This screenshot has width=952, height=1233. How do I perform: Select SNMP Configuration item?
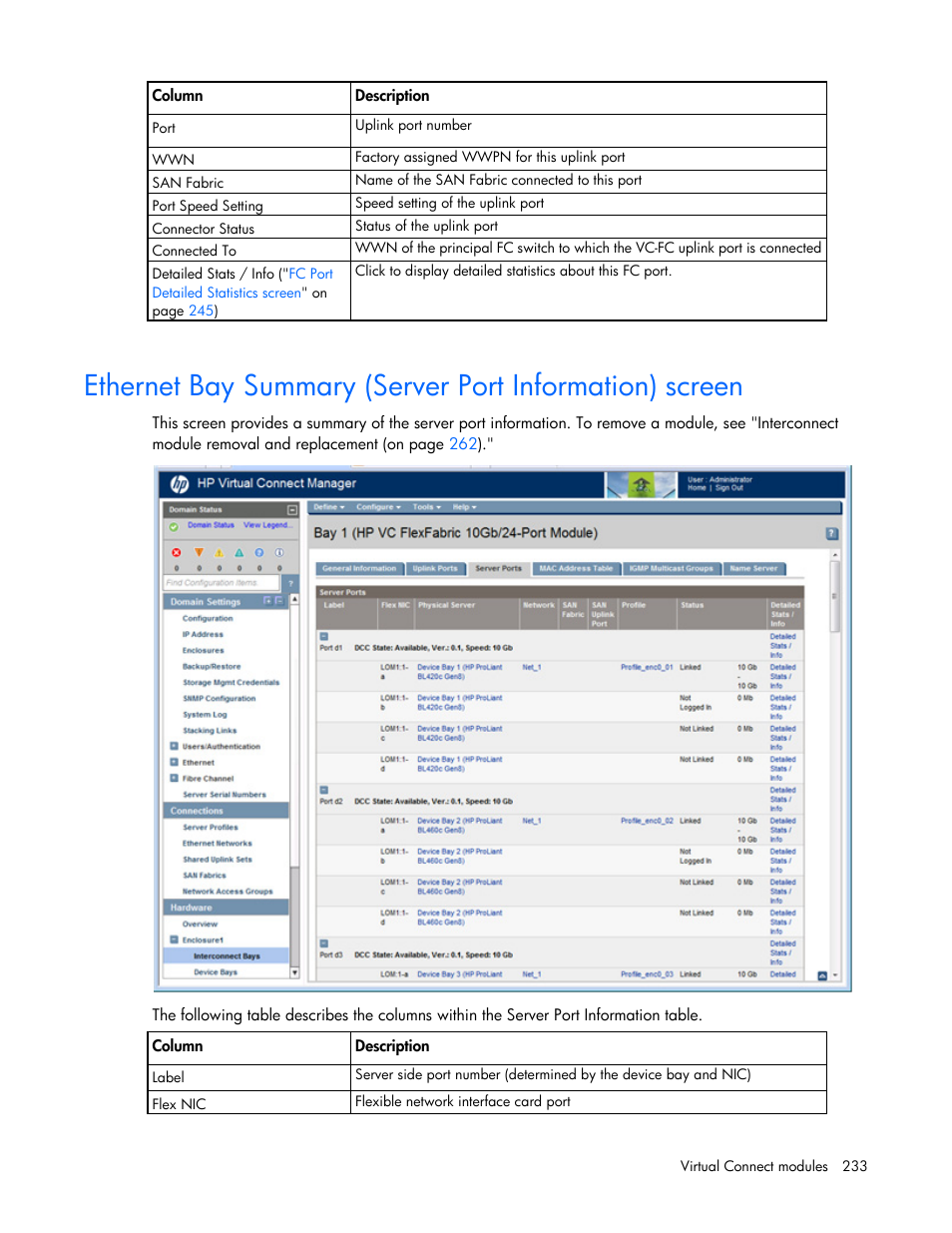(219, 698)
